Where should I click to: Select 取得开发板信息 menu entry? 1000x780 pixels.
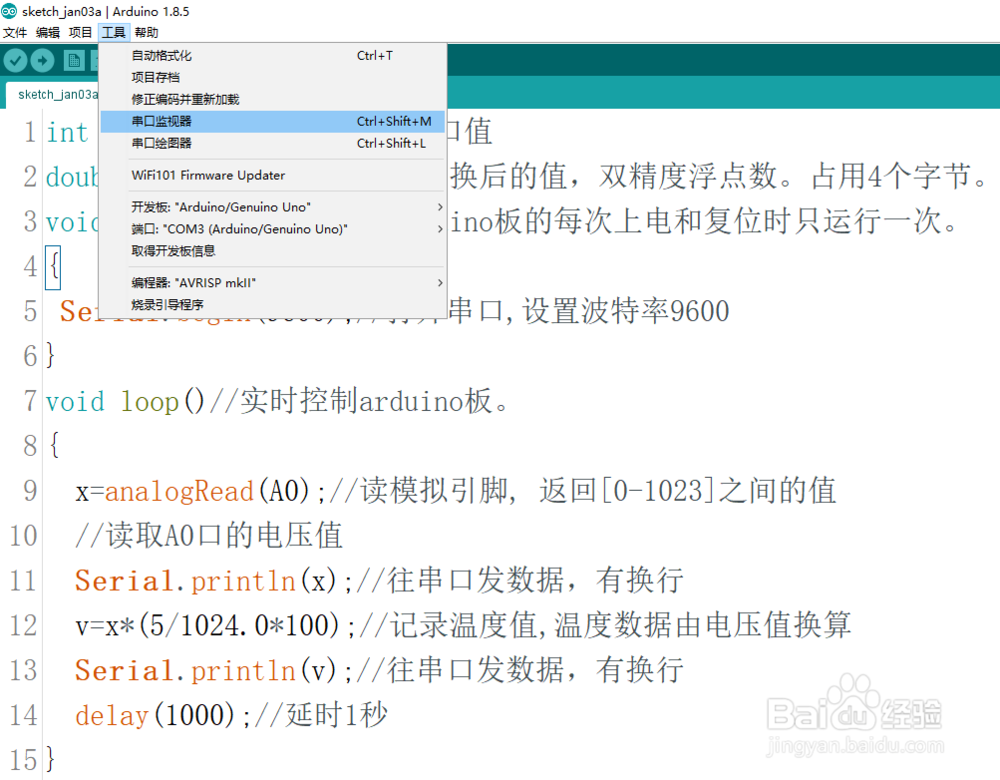[273, 251]
